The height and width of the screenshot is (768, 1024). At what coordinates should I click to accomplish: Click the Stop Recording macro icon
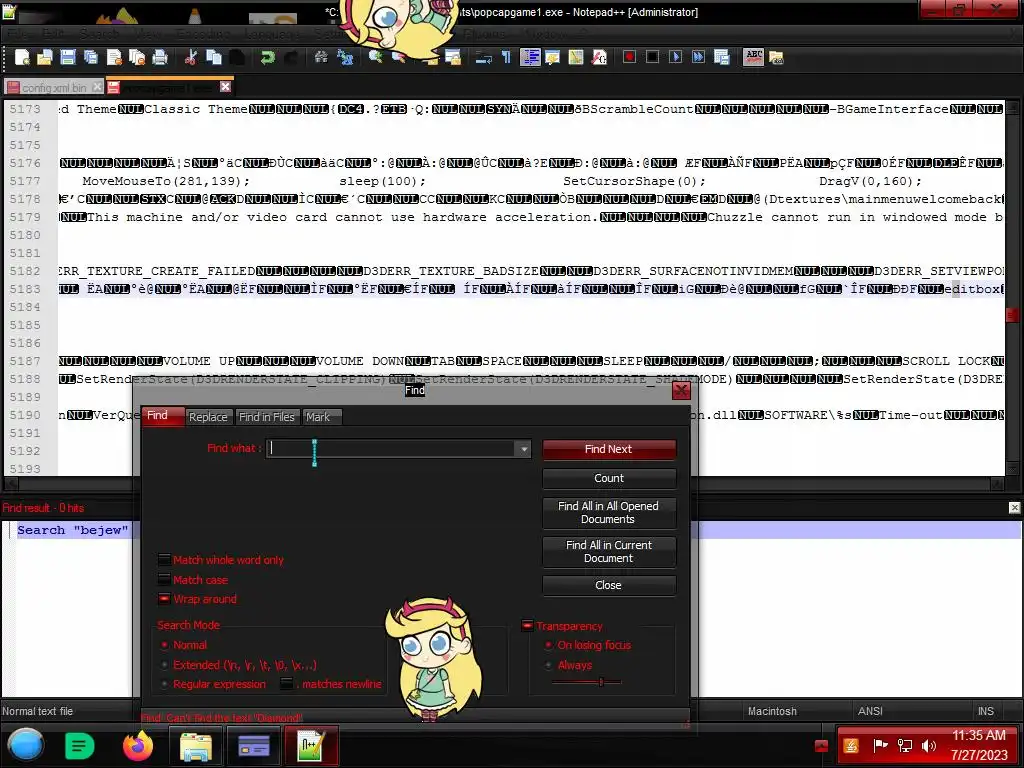tap(652, 57)
